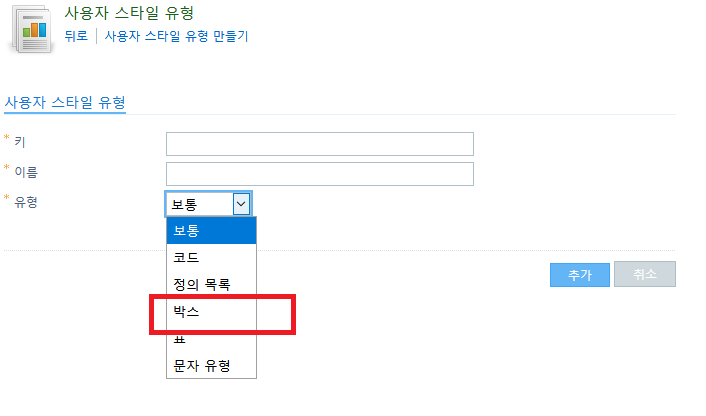Pick 문자 유형 from the dropdown
Screen dimensions: 706x416
point(211,366)
